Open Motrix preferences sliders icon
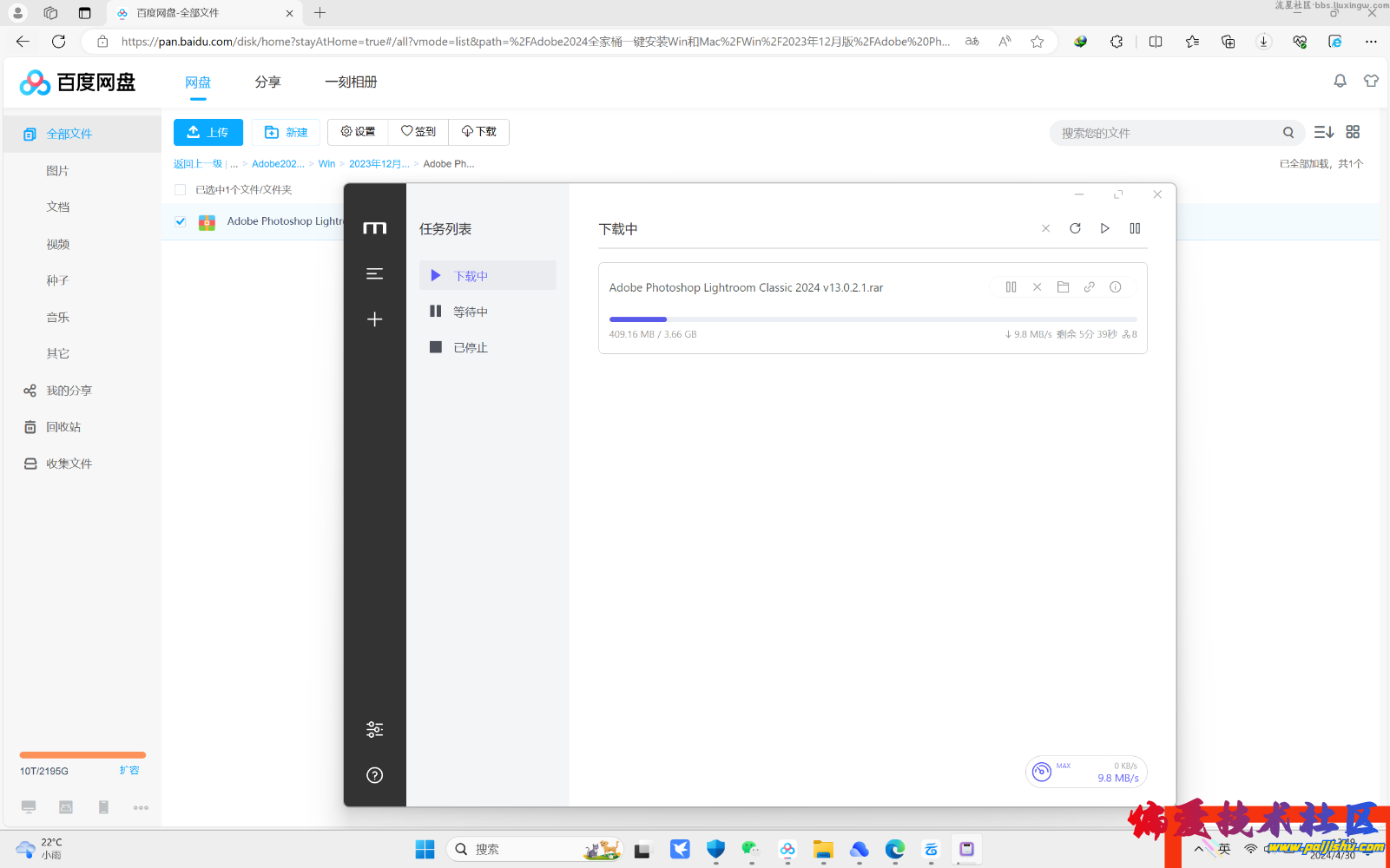1390x868 pixels. pyautogui.click(x=374, y=729)
